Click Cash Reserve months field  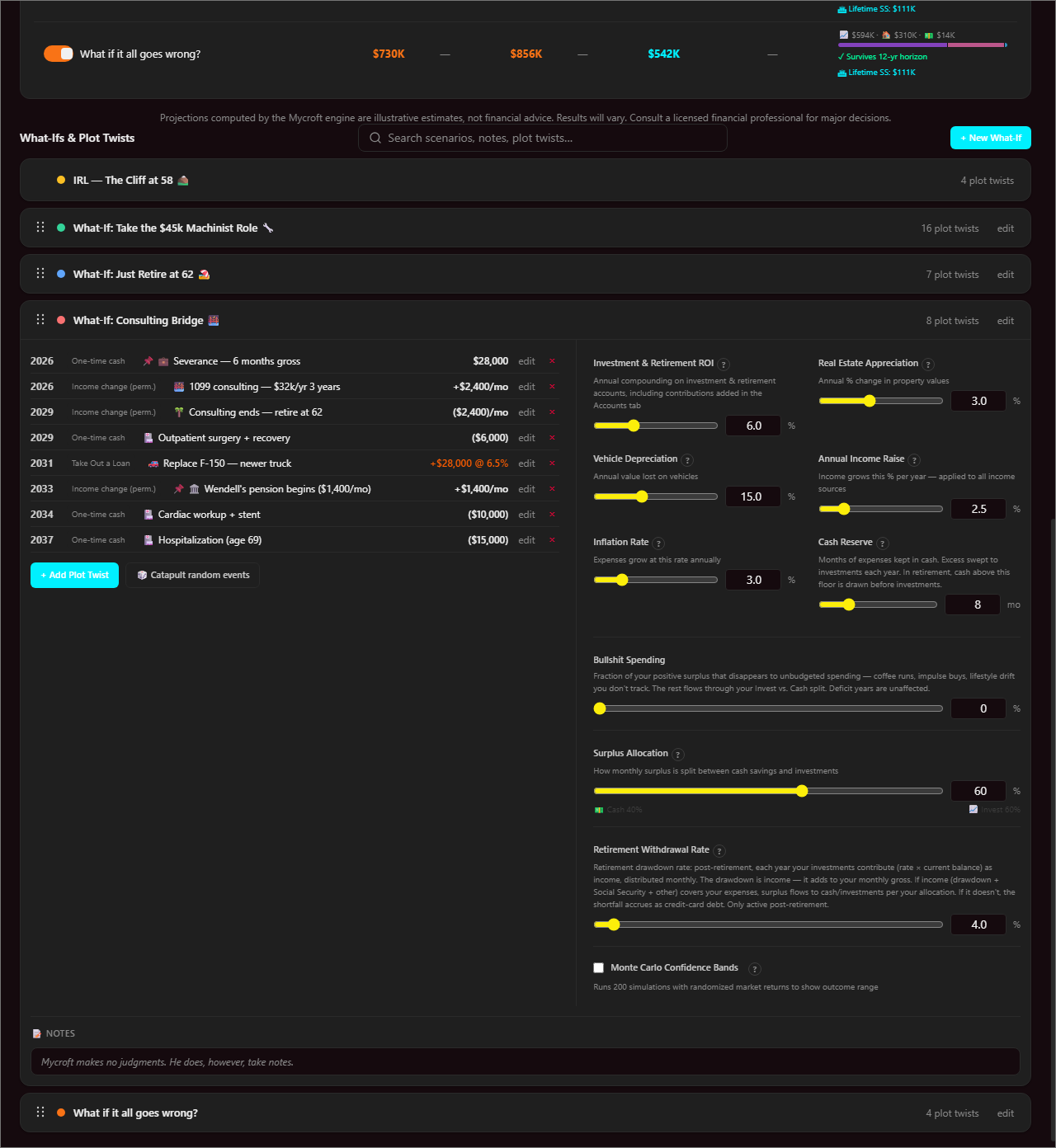coord(973,605)
